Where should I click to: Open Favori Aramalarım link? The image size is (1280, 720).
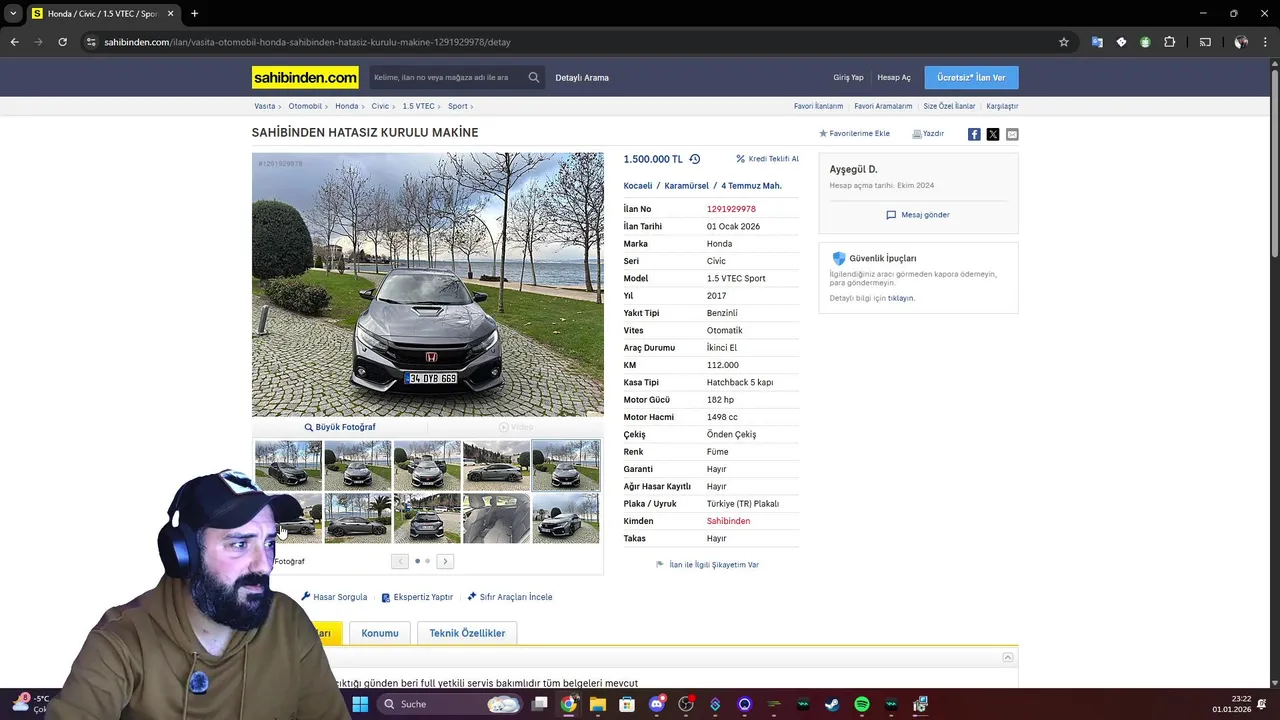[883, 106]
